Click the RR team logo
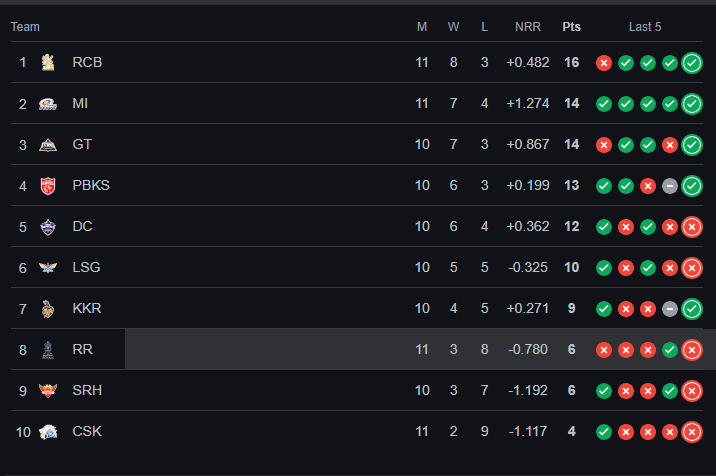This screenshot has height=476, width=716. click(48, 350)
